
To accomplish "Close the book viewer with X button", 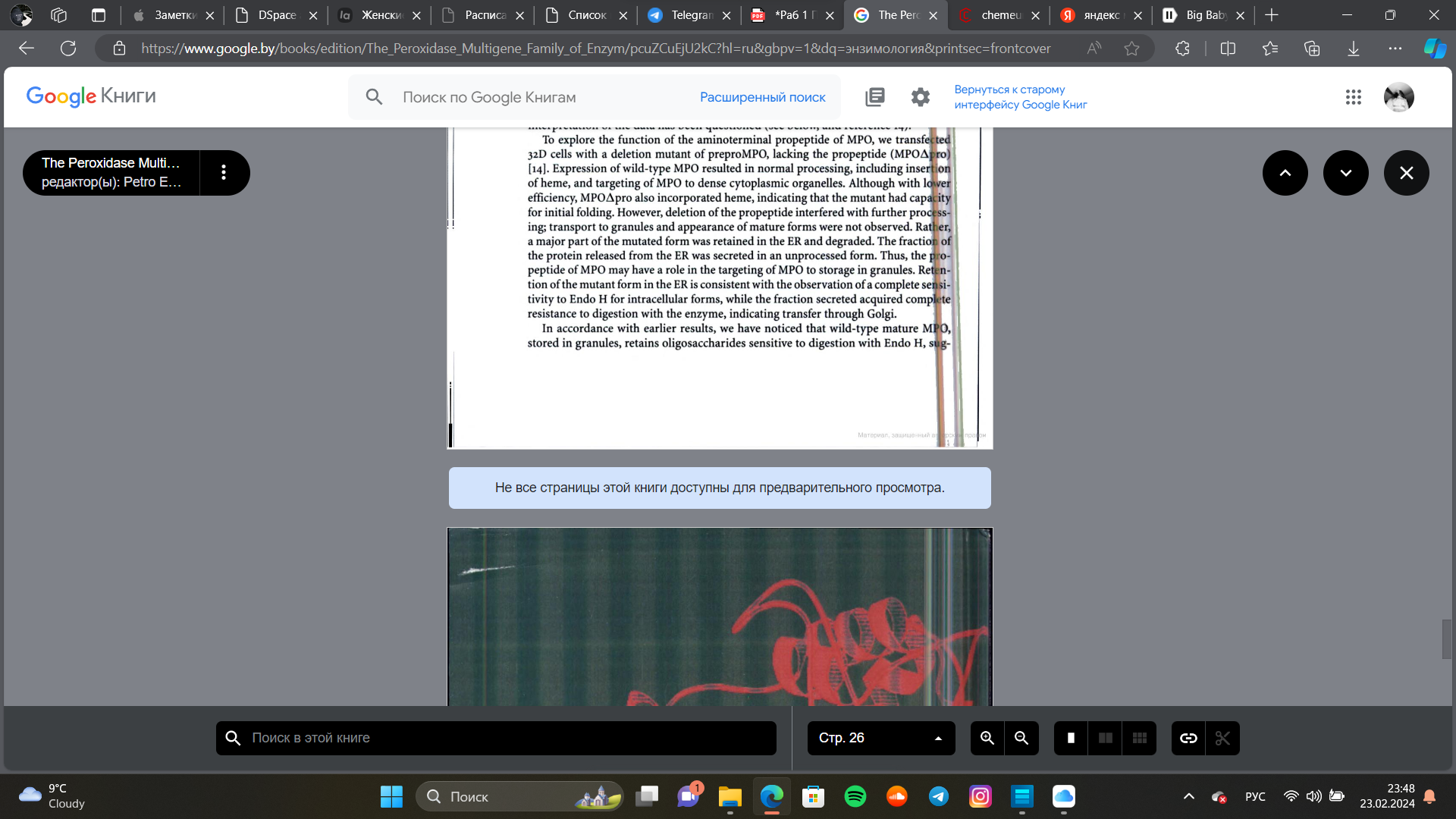I will tap(1406, 173).
